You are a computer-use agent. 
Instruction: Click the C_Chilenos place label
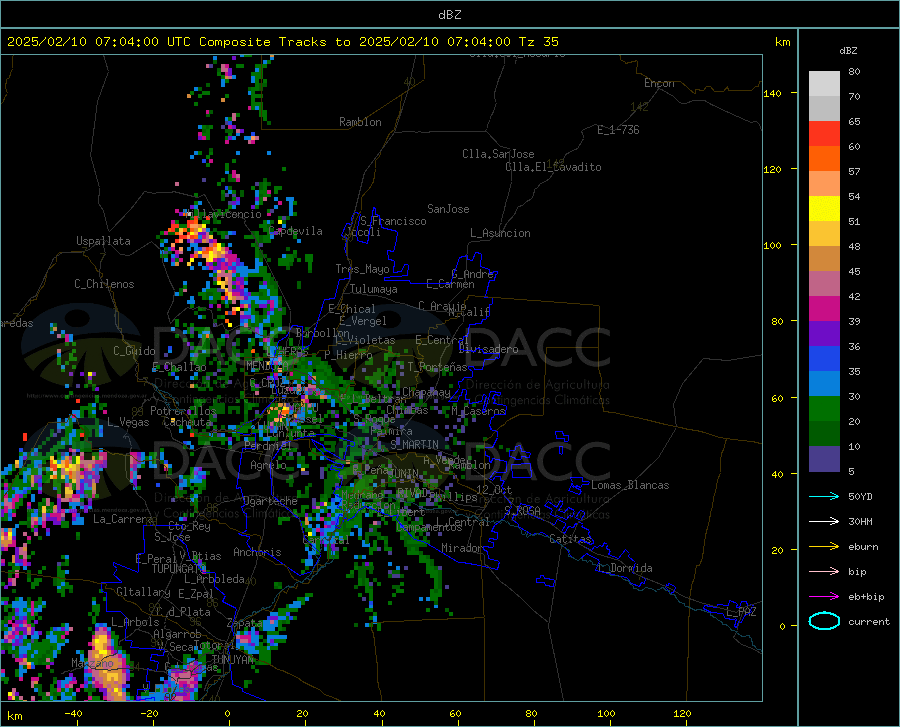click(x=104, y=284)
